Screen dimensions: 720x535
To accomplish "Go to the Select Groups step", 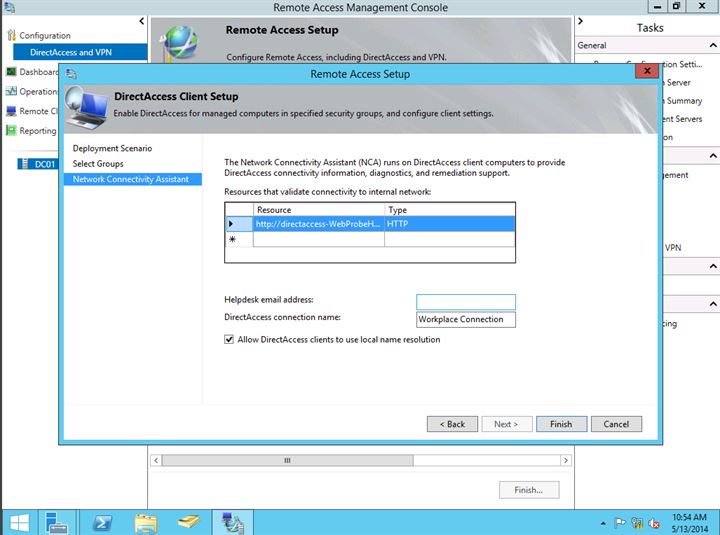I will point(98,163).
